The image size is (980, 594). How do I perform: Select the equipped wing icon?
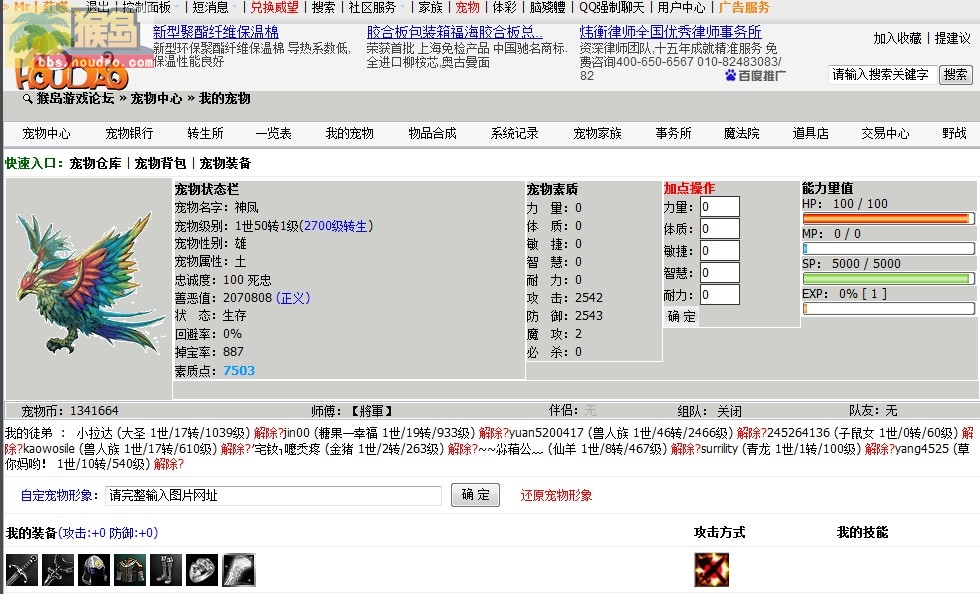point(238,570)
